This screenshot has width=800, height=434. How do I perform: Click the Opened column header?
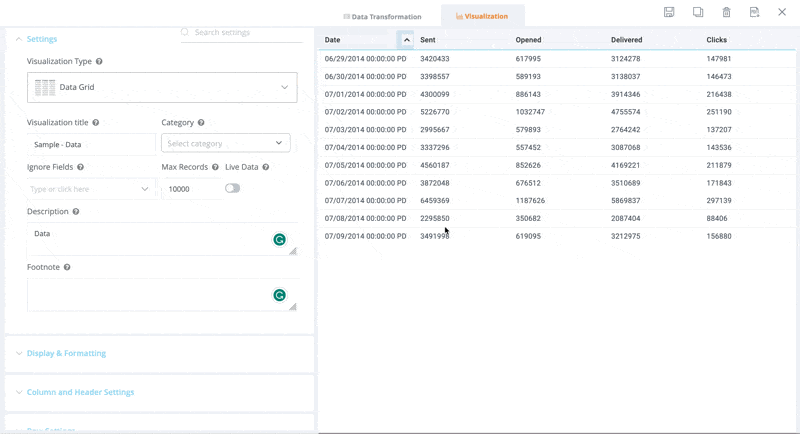click(x=528, y=40)
